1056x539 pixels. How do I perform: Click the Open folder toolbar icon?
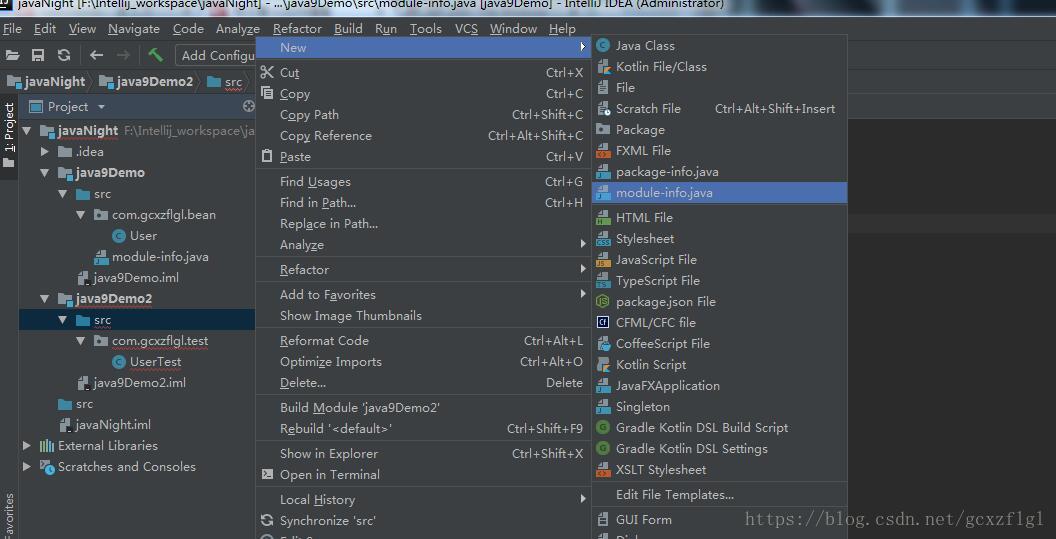pyautogui.click(x=12, y=55)
